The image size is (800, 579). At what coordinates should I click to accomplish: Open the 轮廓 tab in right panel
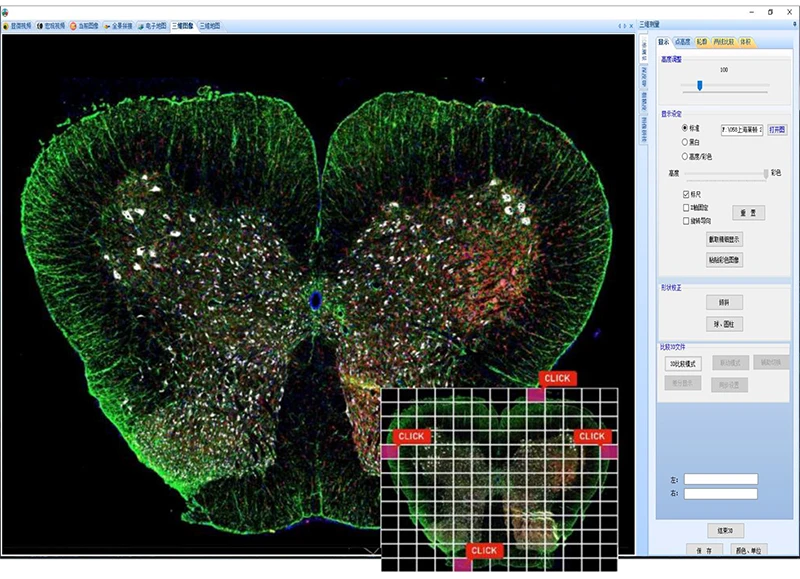click(x=703, y=42)
